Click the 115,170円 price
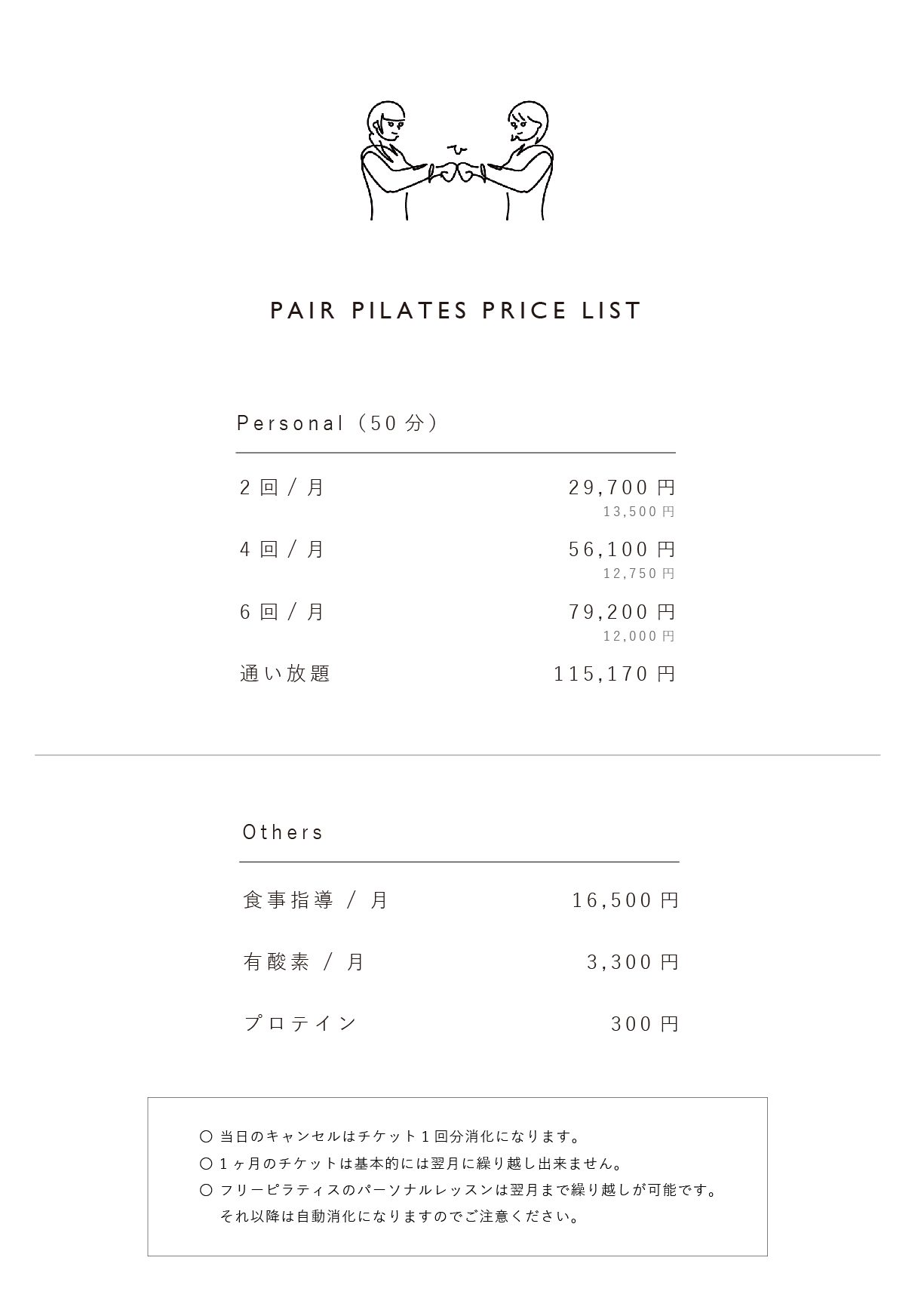This screenshot has width=924, height=1316. point(615,674)
